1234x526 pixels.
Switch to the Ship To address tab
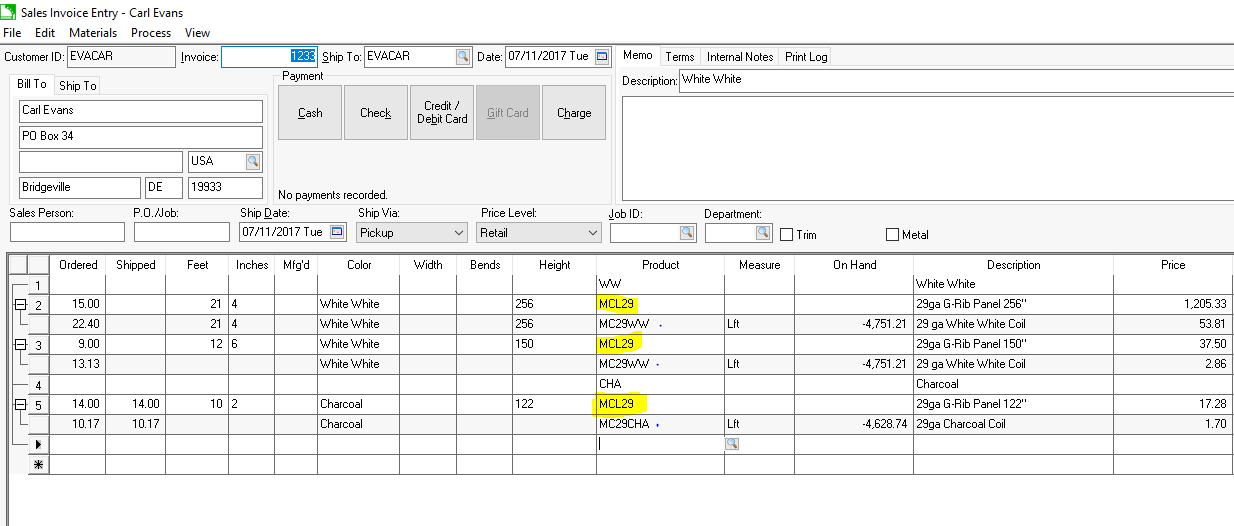pos(77,86)
